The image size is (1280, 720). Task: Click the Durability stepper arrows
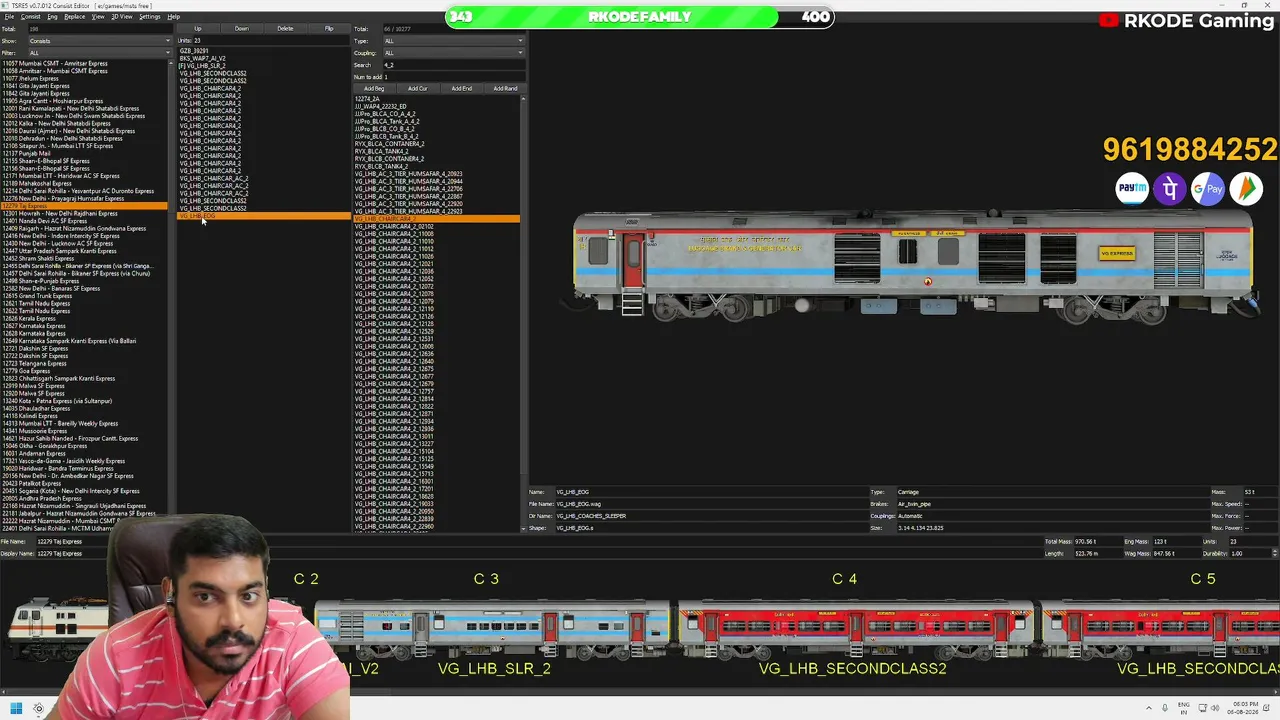point(1274,553)
